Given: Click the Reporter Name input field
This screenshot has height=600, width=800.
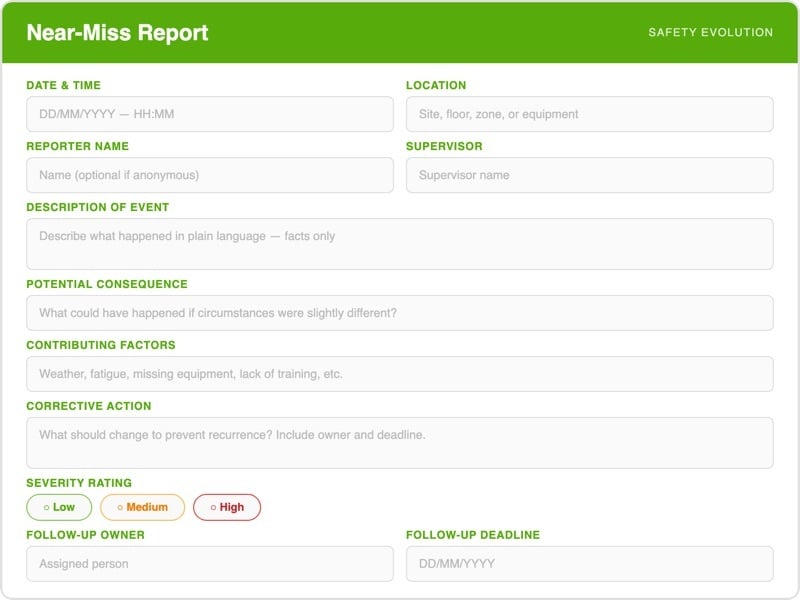Looking at the screenshot, I should pos(210,175).
